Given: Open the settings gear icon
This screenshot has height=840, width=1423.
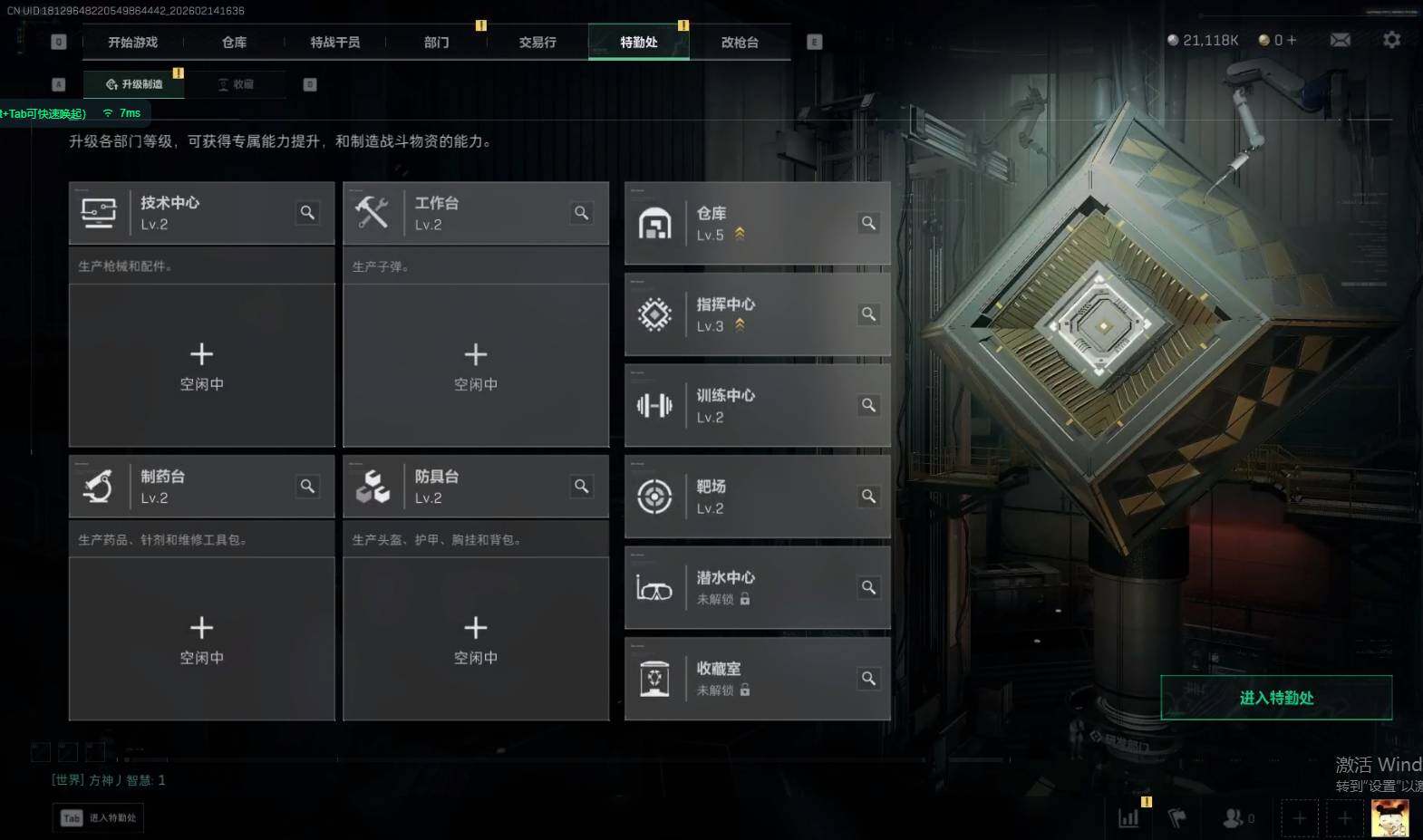Looking at the screenshot, I should tap(1391, 40).
